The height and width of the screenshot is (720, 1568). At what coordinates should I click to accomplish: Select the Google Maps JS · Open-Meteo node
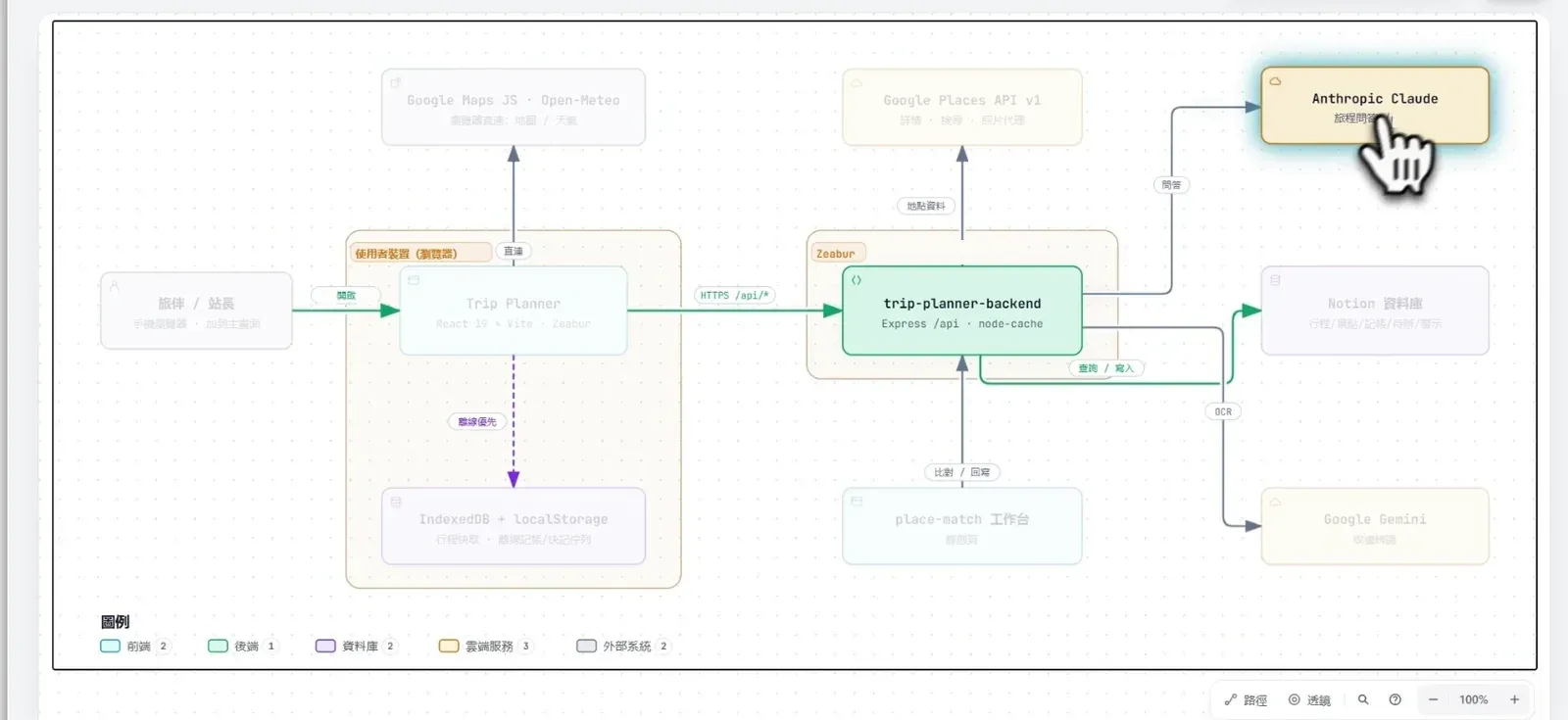(514, 107)
